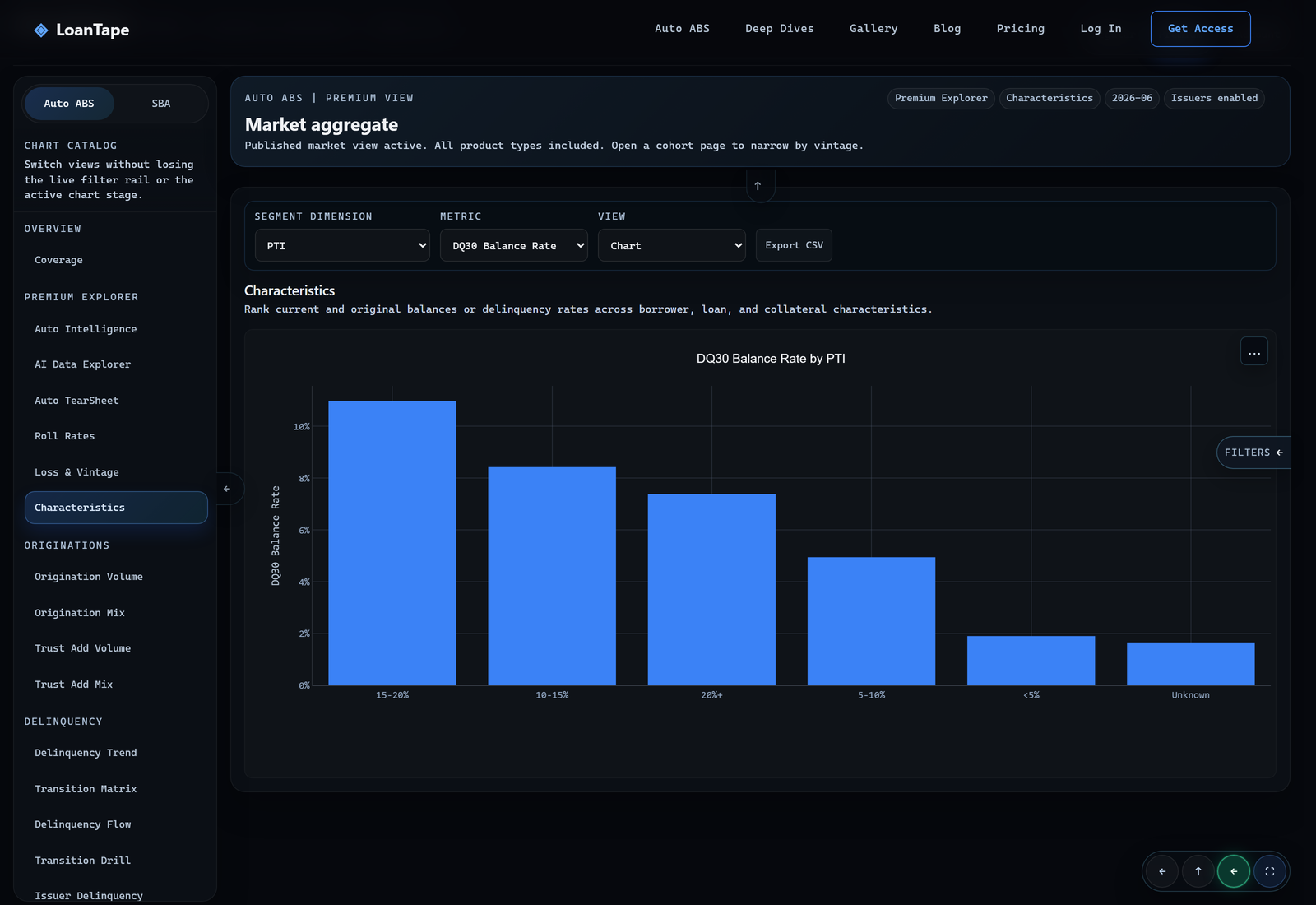Click the Log In link

(x=1101, y=29)
